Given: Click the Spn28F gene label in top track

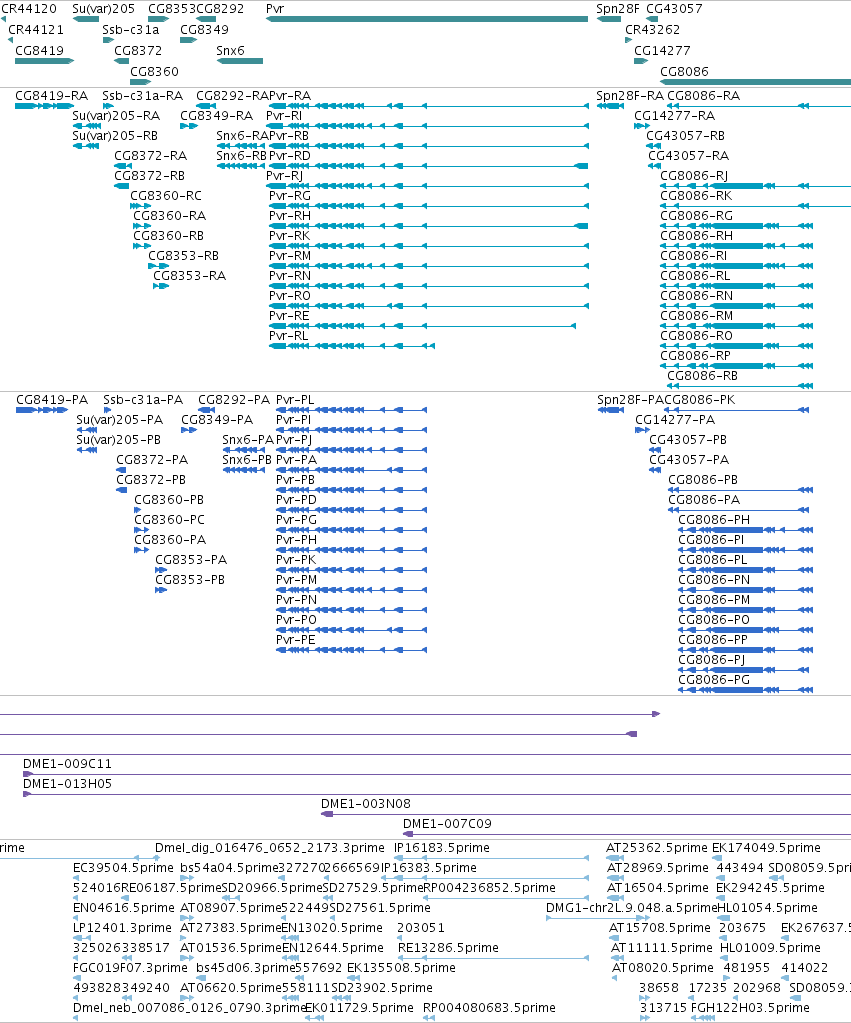Looking at the screenshot, I should 617,9.
